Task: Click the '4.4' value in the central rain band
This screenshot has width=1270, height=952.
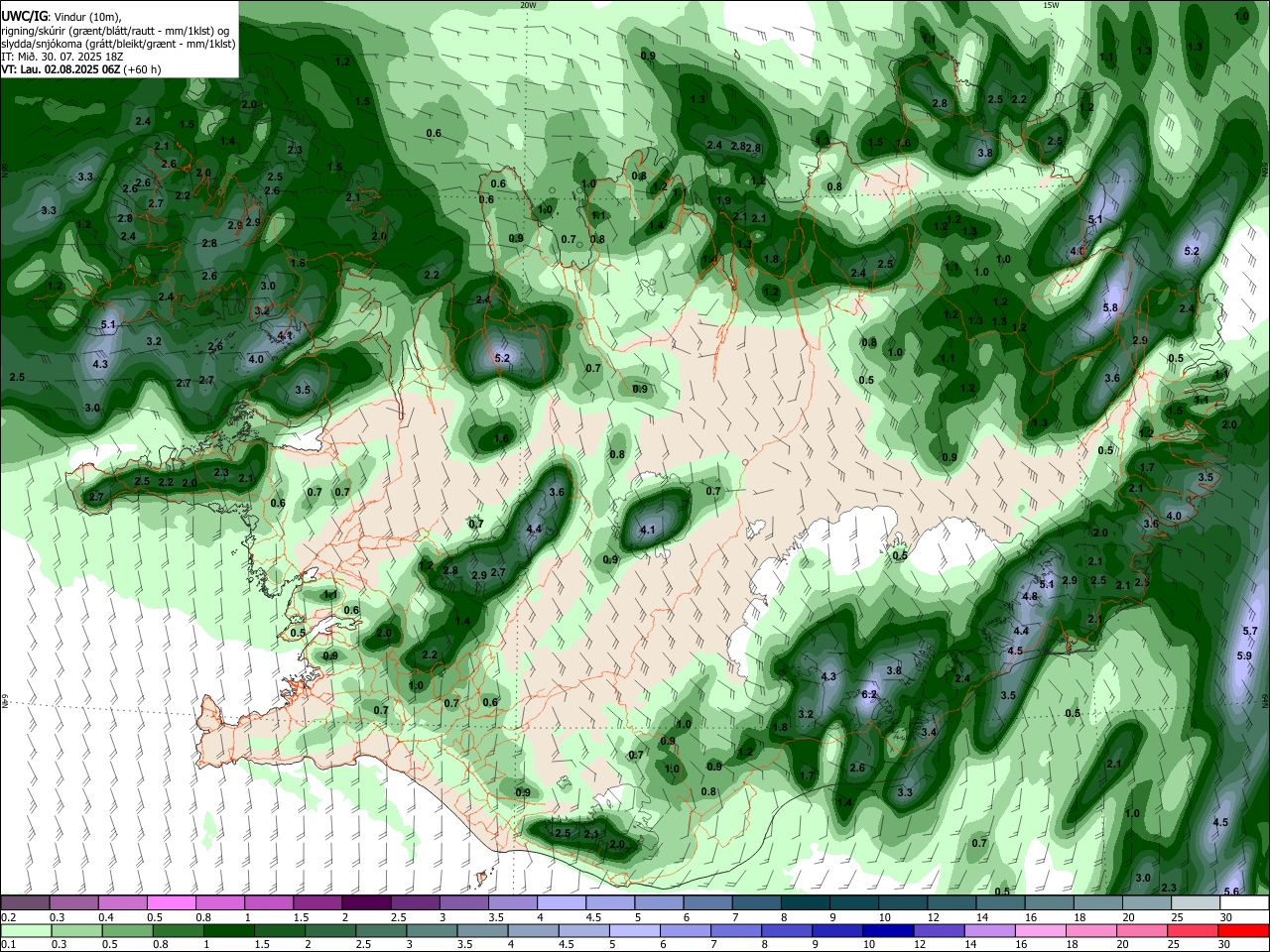Action: point(534,530)
